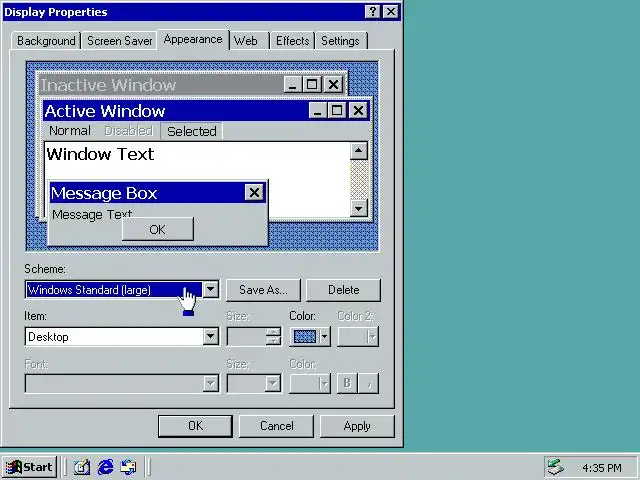Expand the Item dropdown arrow
The height and width of the screenshot is (480, 640).
point(211,337)
